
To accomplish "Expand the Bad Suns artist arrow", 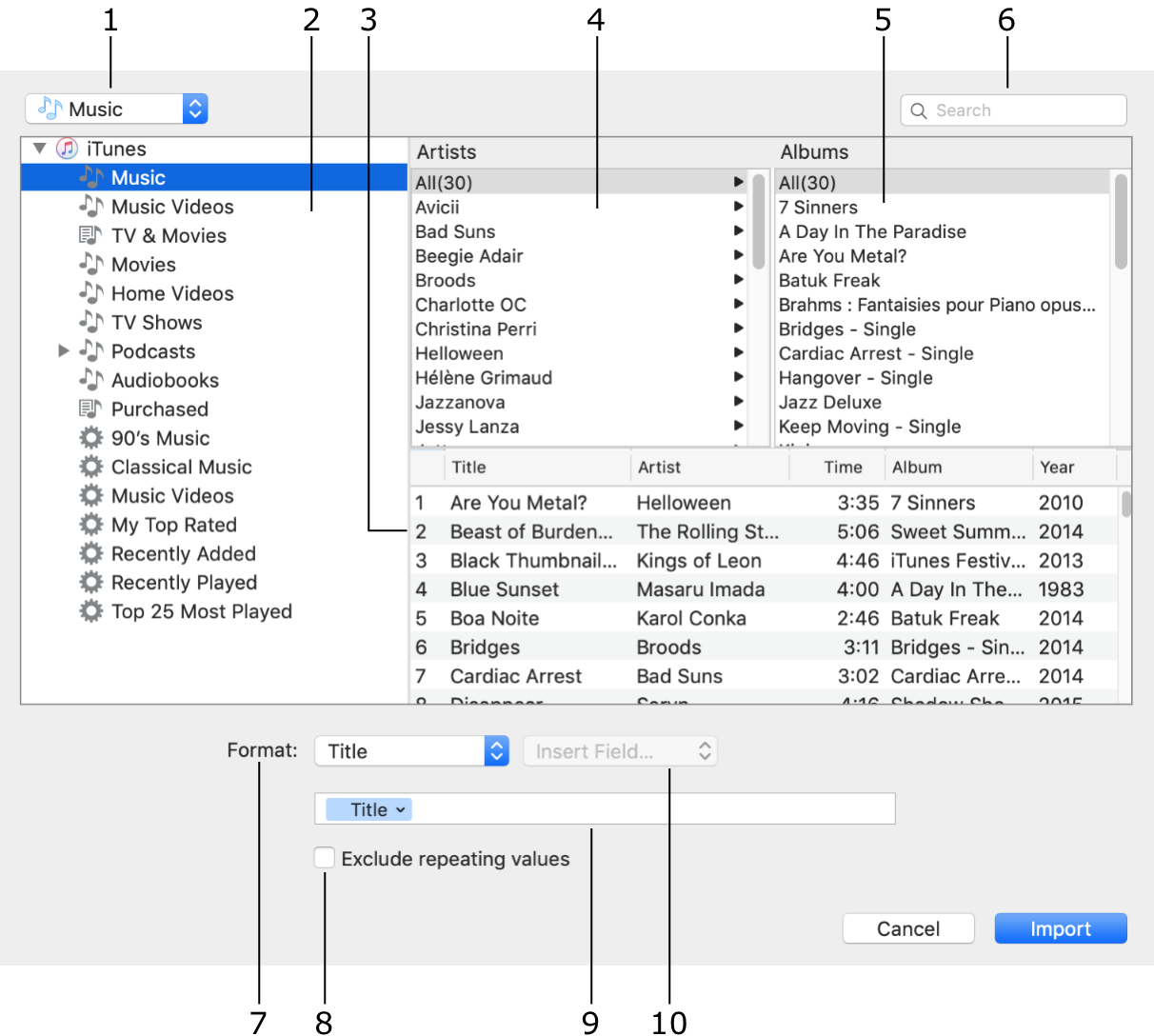I will coord(739,230).
